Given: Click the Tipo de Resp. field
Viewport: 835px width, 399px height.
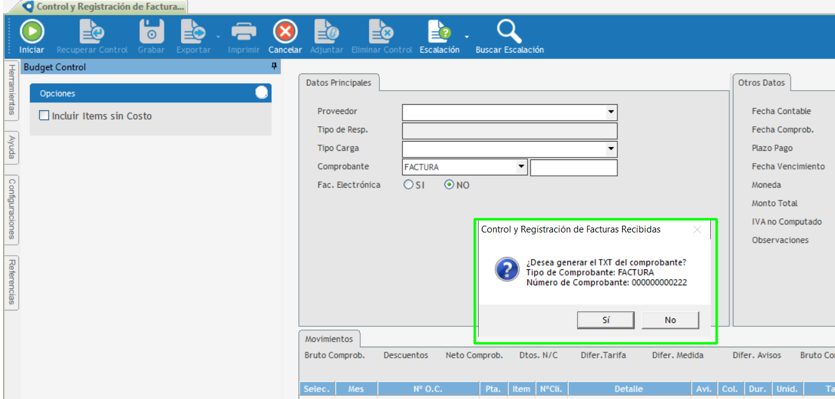Looking at the screenshot, I should (x=510, y=131).
